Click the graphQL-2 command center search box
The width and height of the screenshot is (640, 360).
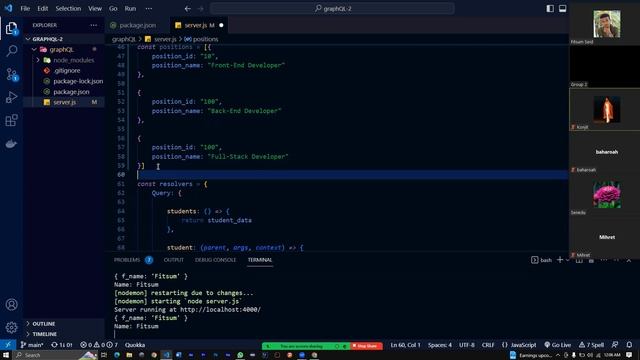pos(332,9)
